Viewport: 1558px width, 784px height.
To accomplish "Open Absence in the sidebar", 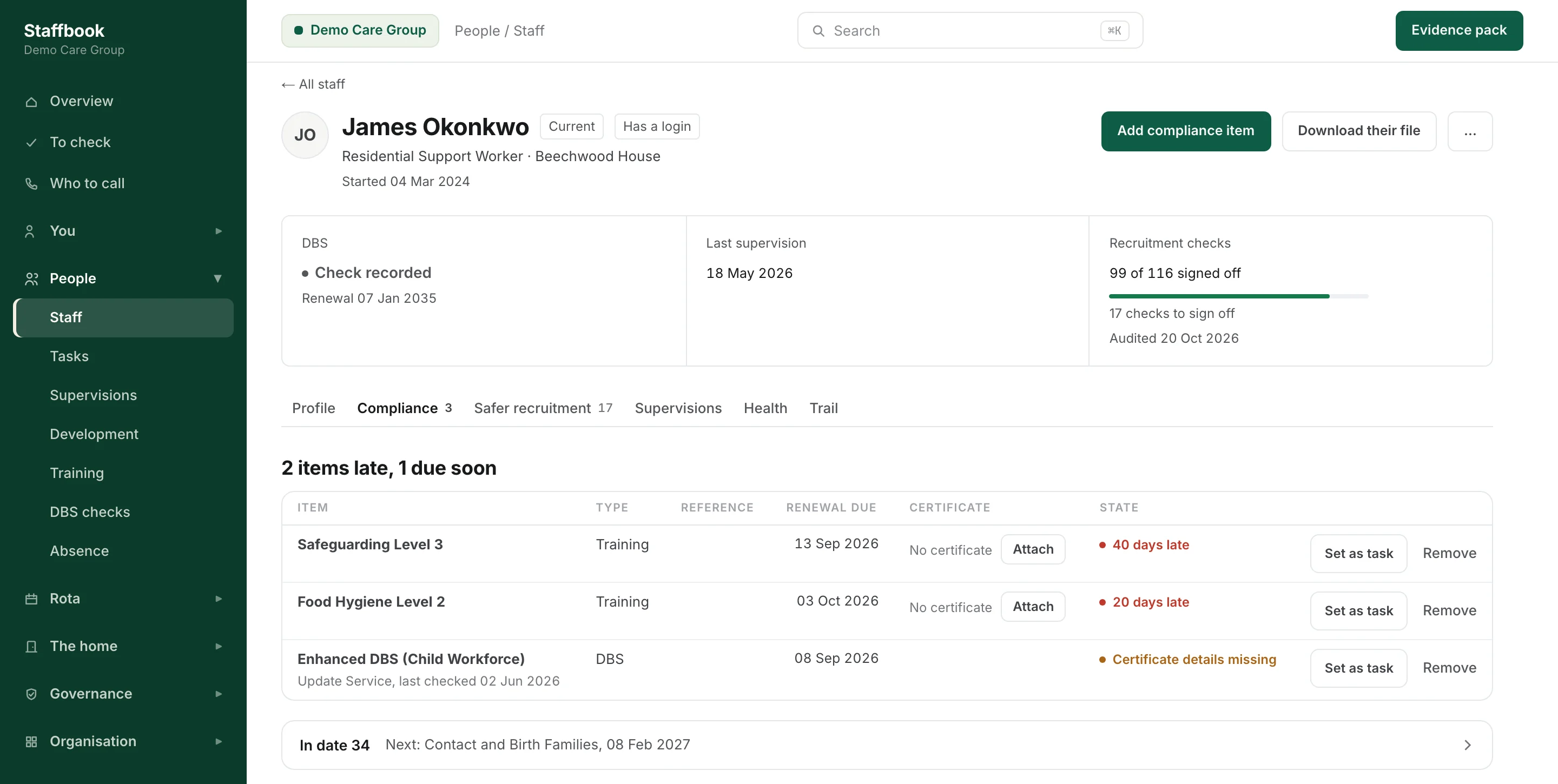I will [79, 552].
